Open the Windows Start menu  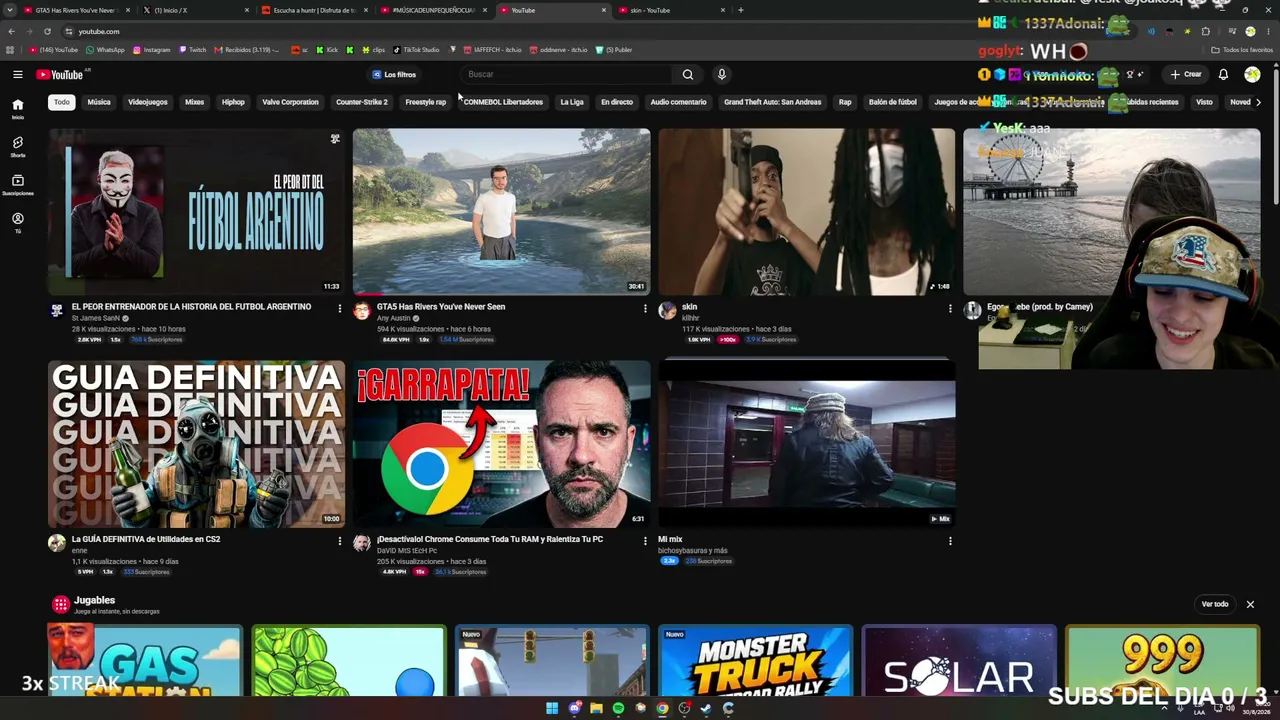[552, 708]
